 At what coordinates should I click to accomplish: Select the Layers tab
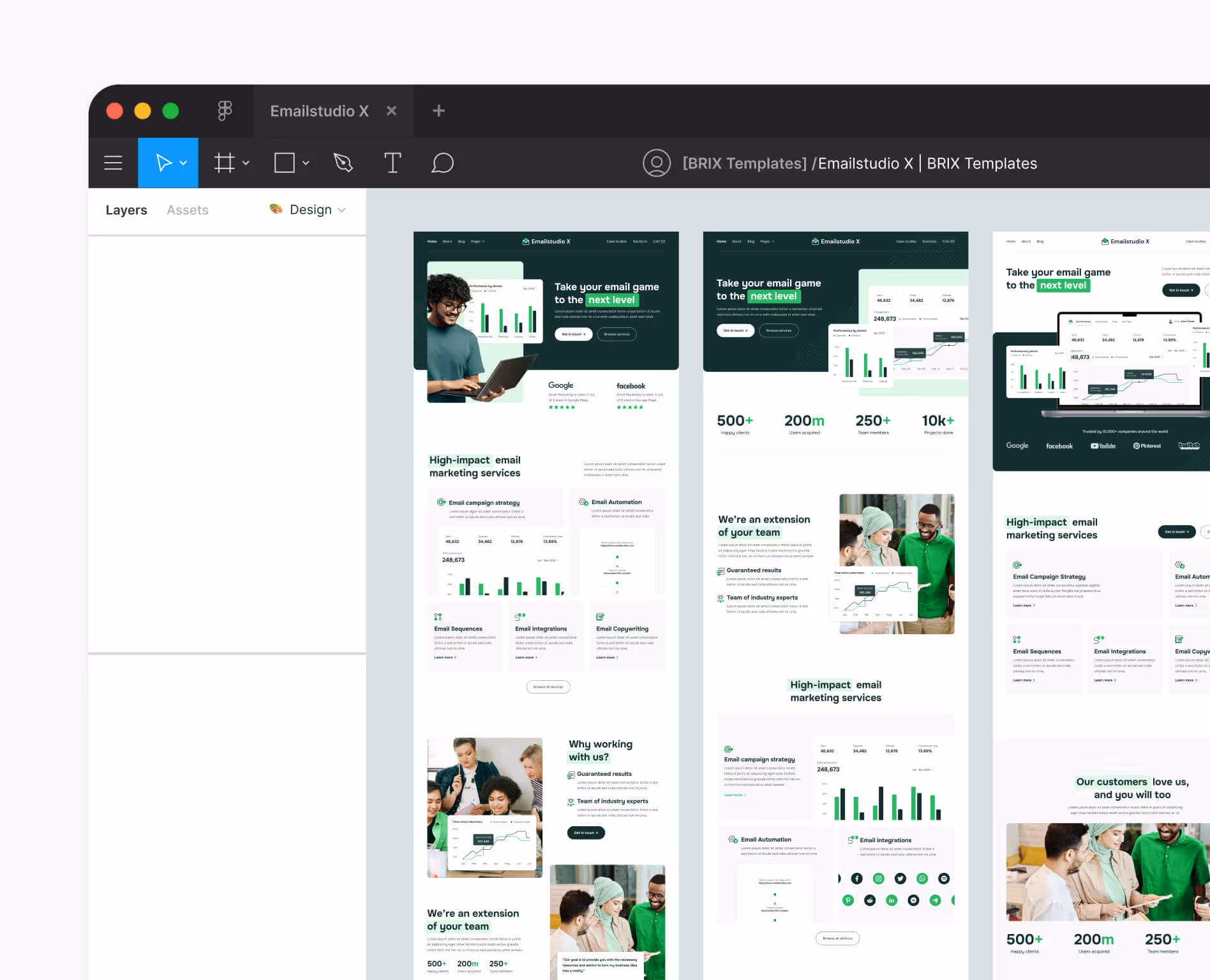(x=126, y=209)
